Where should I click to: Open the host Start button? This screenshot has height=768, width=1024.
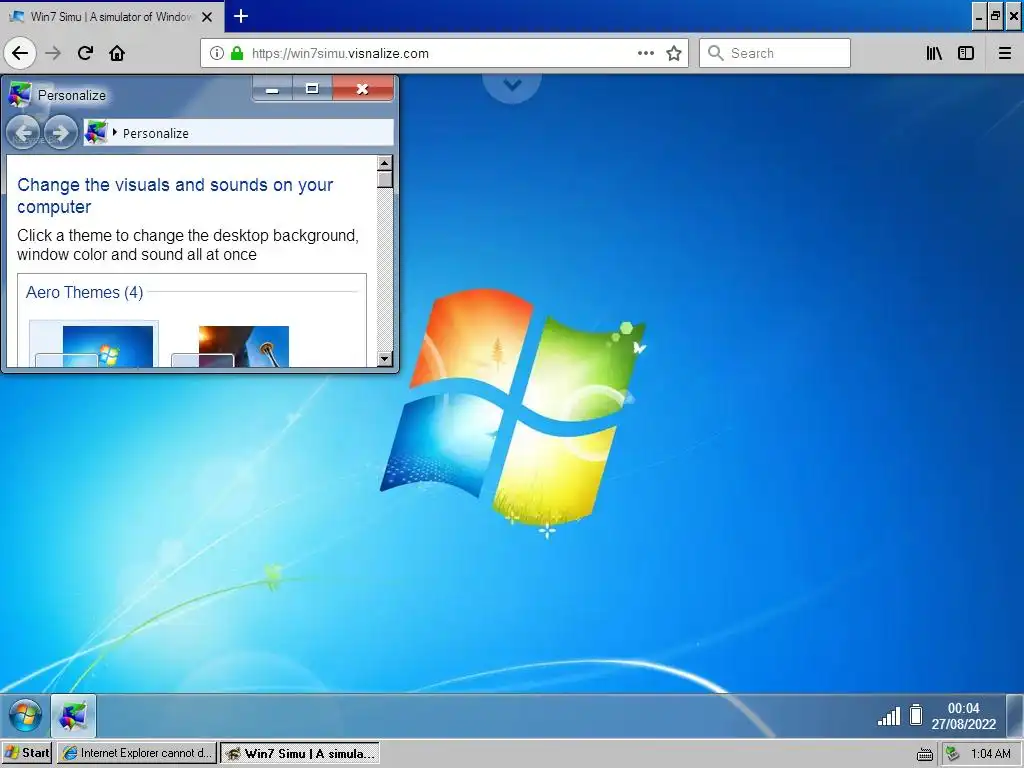[27, 753]
